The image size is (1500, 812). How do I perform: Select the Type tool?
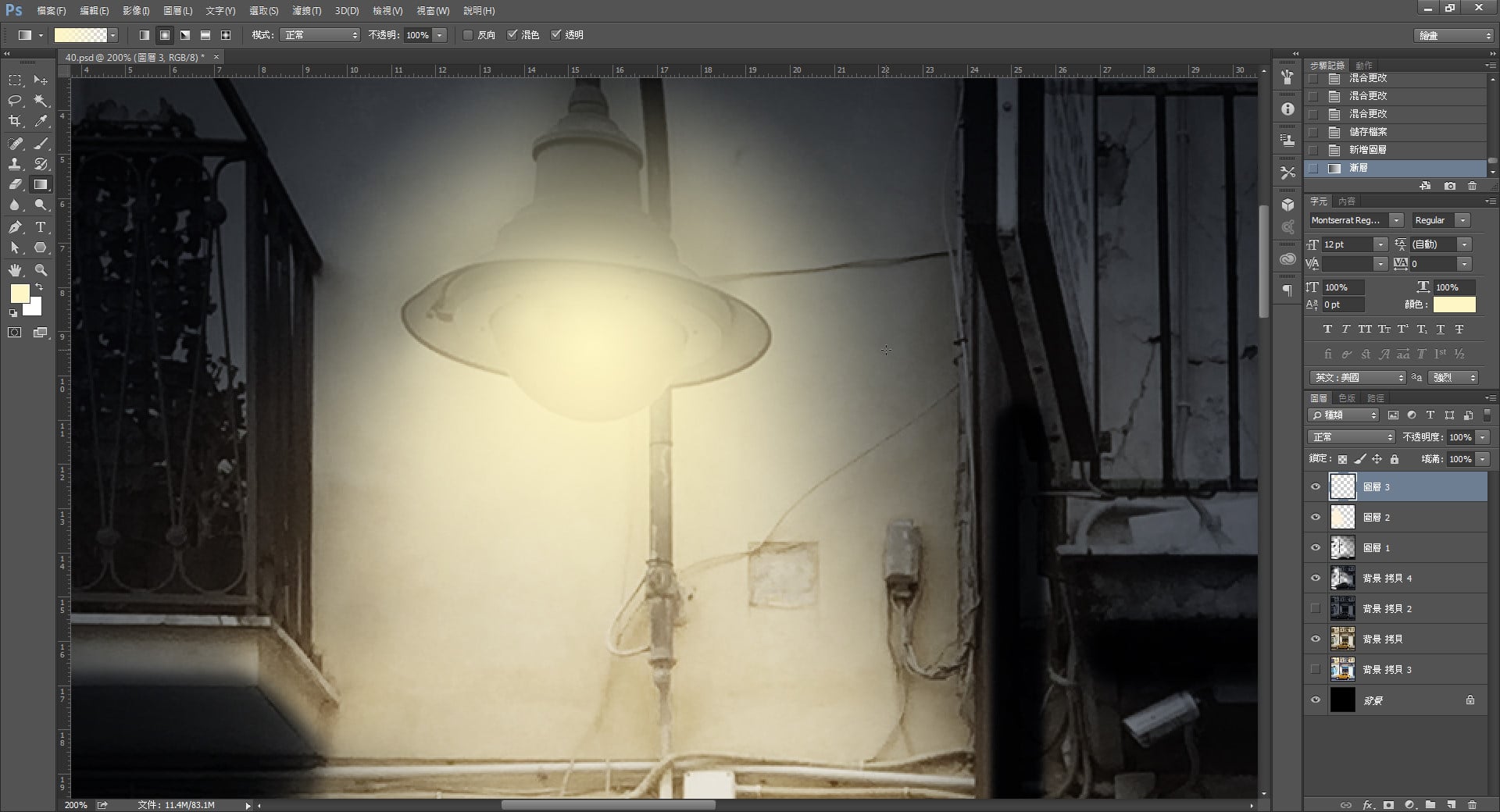click(41, 227)
